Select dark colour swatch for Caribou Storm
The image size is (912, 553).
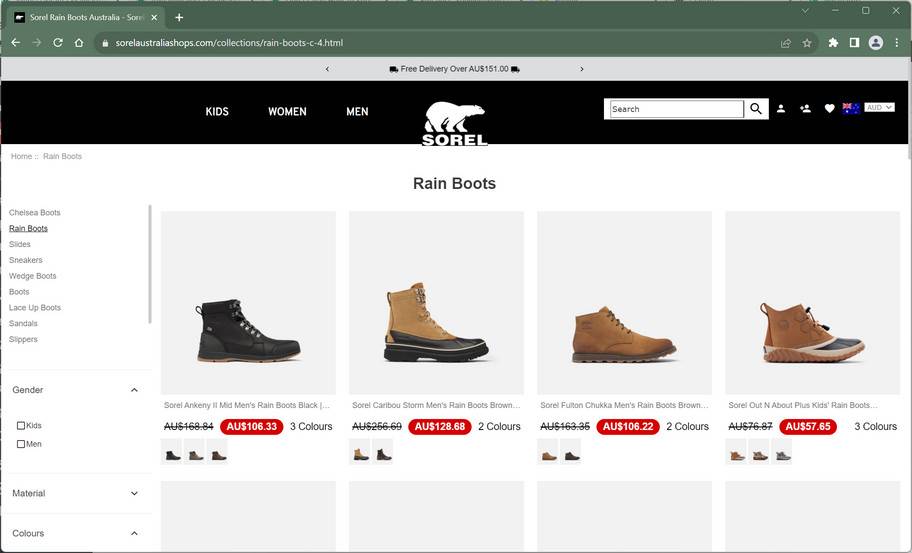click(x=383, y=452)
